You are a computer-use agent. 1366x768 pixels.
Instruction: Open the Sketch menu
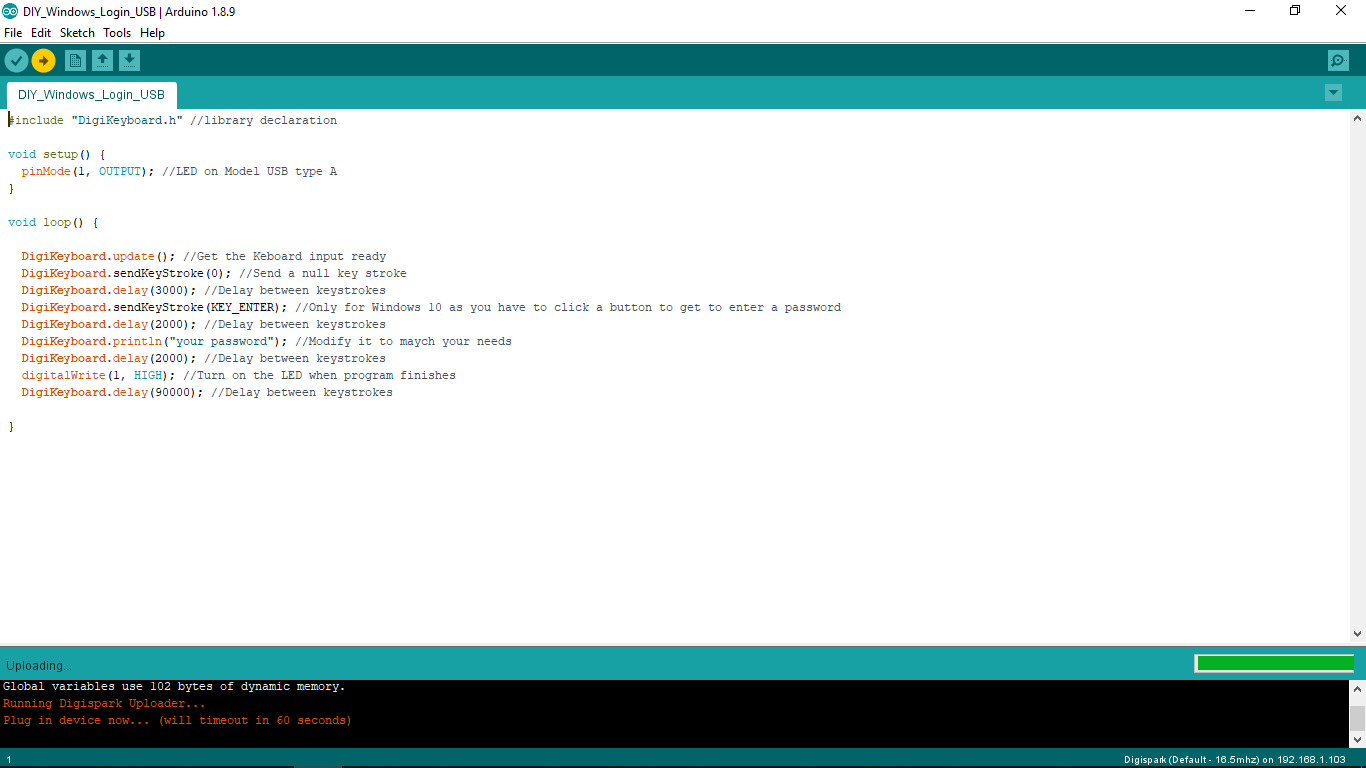77,32
